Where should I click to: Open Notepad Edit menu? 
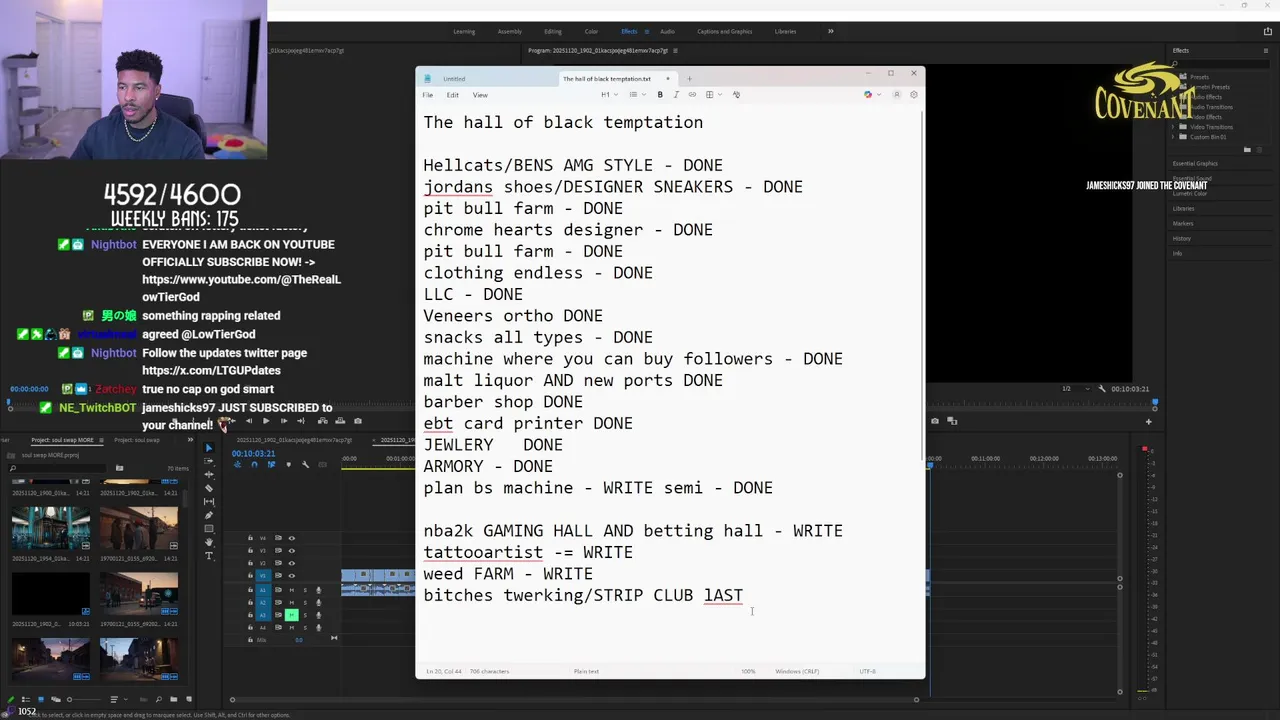(x=453, y=95)
